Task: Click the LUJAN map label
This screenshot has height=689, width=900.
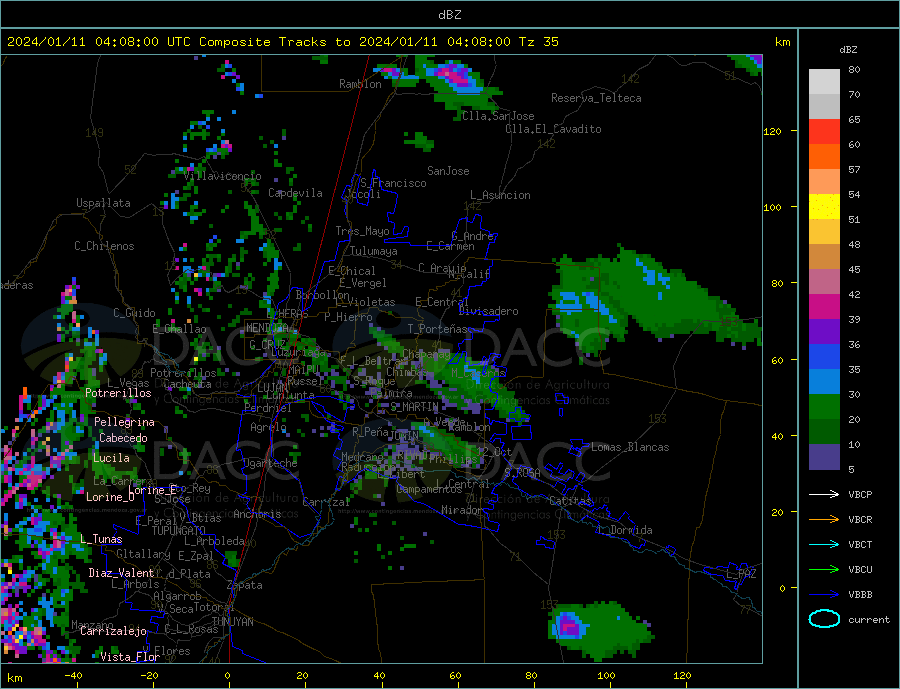Action: 272,388
